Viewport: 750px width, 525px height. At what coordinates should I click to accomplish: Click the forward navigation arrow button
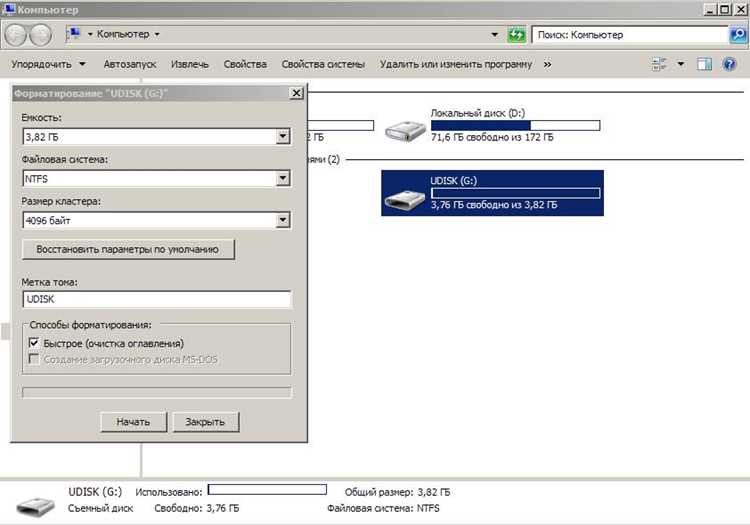(41, 34)
